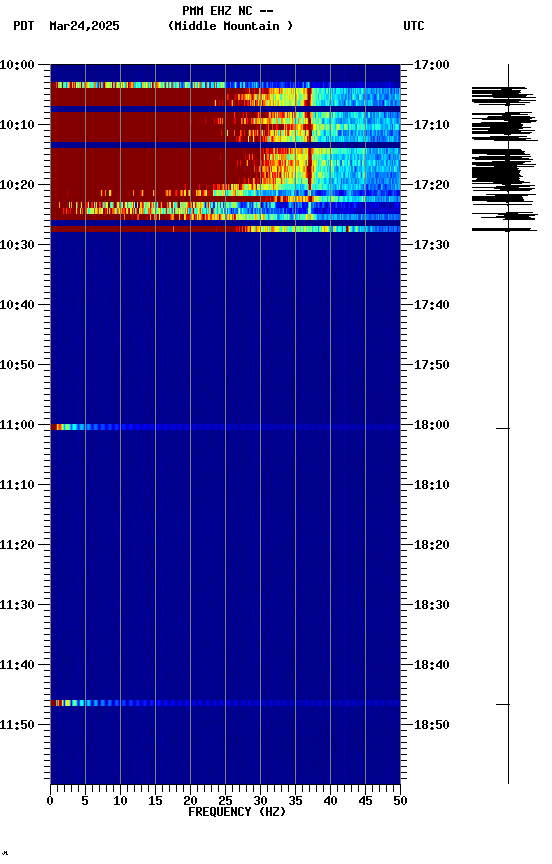Click the Mar24,2025 date label
This screenshot has height=864, width=552.
[84, 26]
